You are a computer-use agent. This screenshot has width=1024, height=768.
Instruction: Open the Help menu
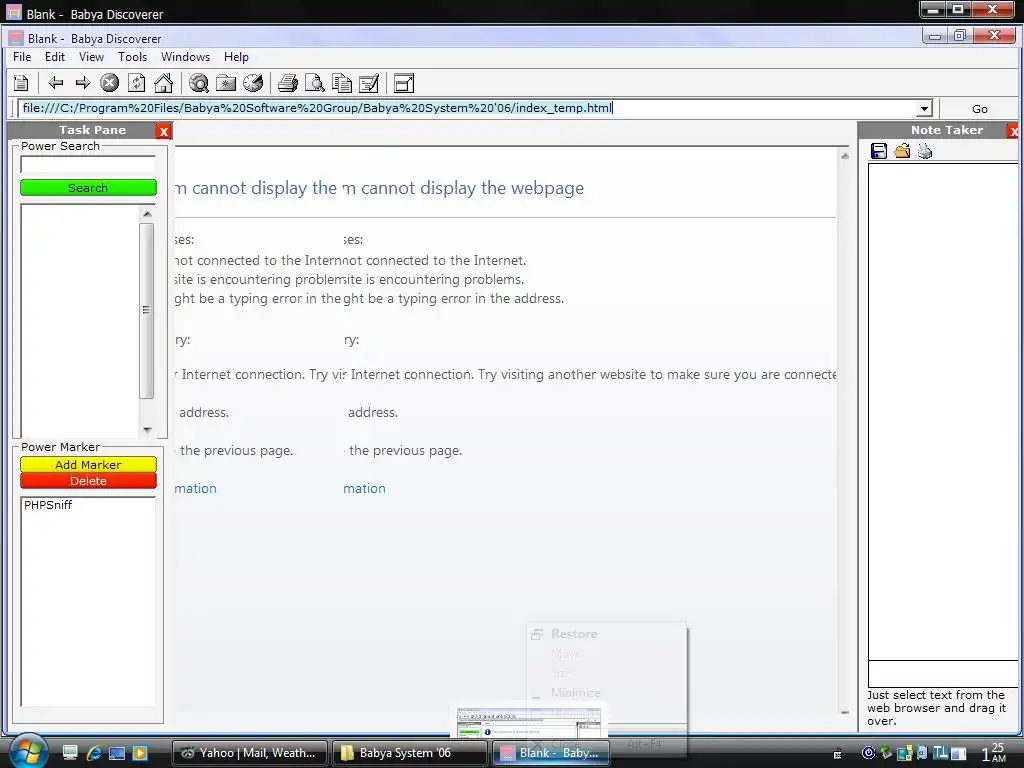(x=236, y=57)
